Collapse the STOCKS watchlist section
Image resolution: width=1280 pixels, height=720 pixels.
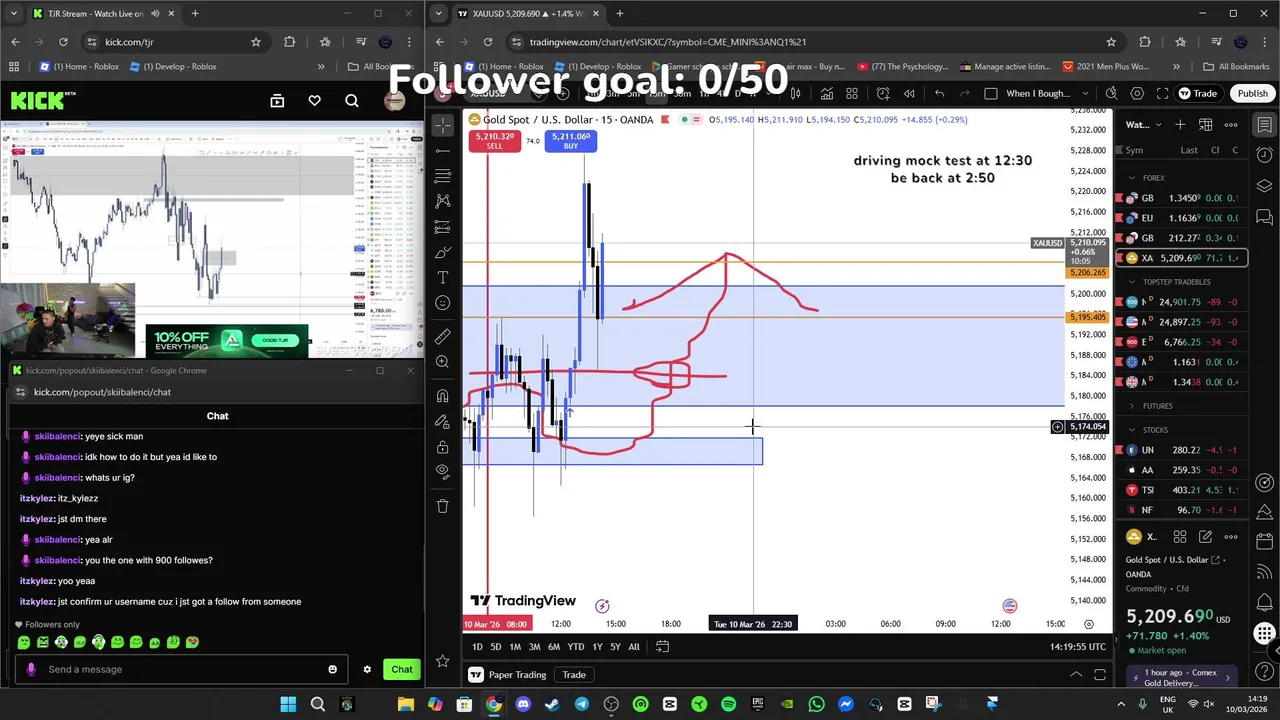coord(1132,430)
